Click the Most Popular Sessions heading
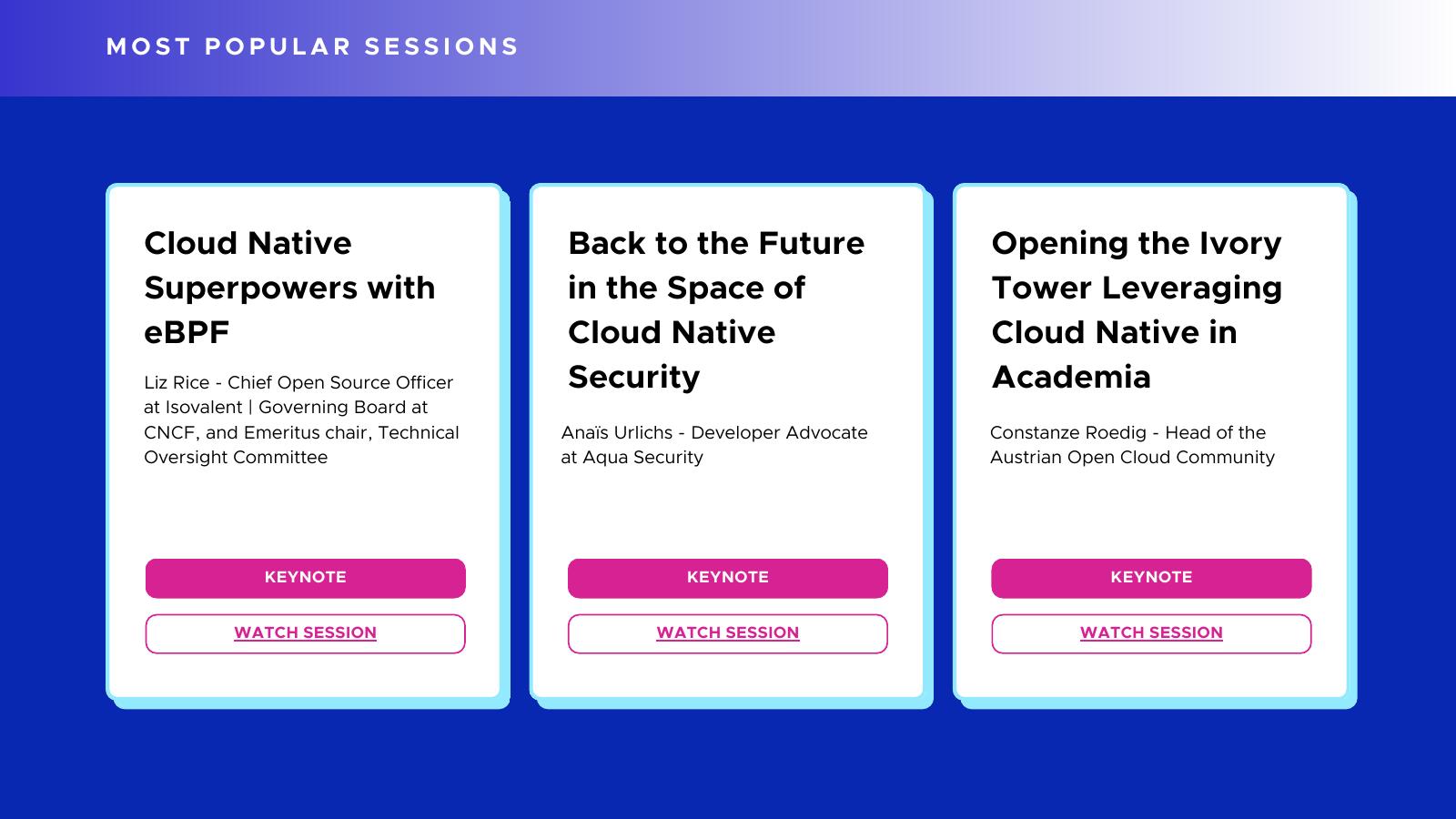Screen dimensions: 1456x819 (312, 47)
